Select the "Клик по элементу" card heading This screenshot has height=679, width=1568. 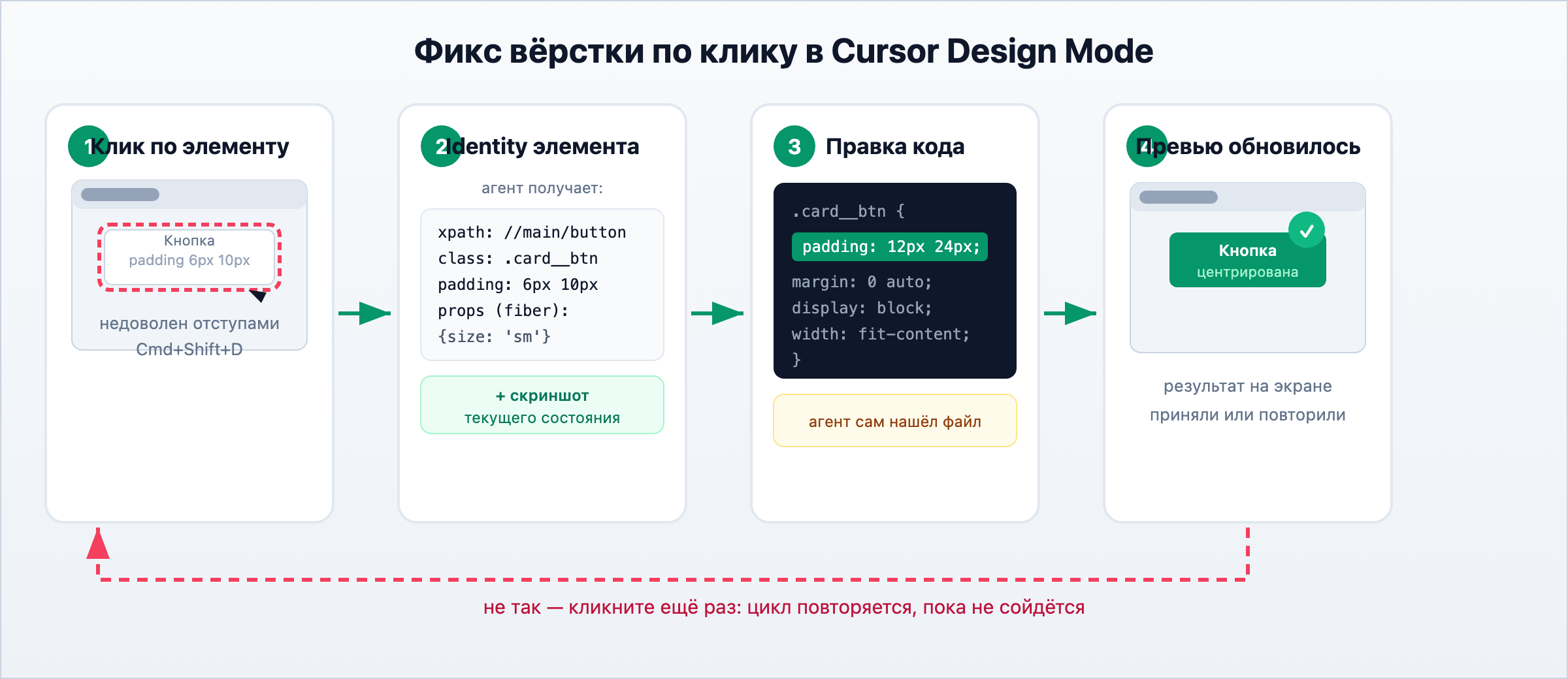point(189,146)
